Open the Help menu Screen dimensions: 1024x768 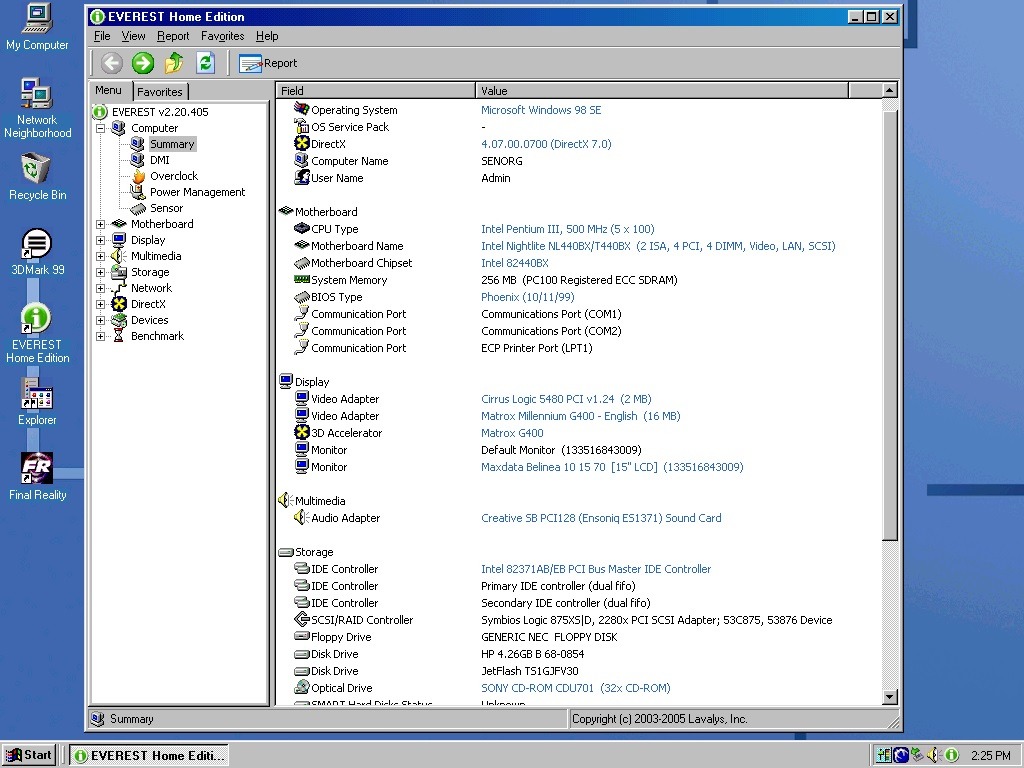click(267, 36)
